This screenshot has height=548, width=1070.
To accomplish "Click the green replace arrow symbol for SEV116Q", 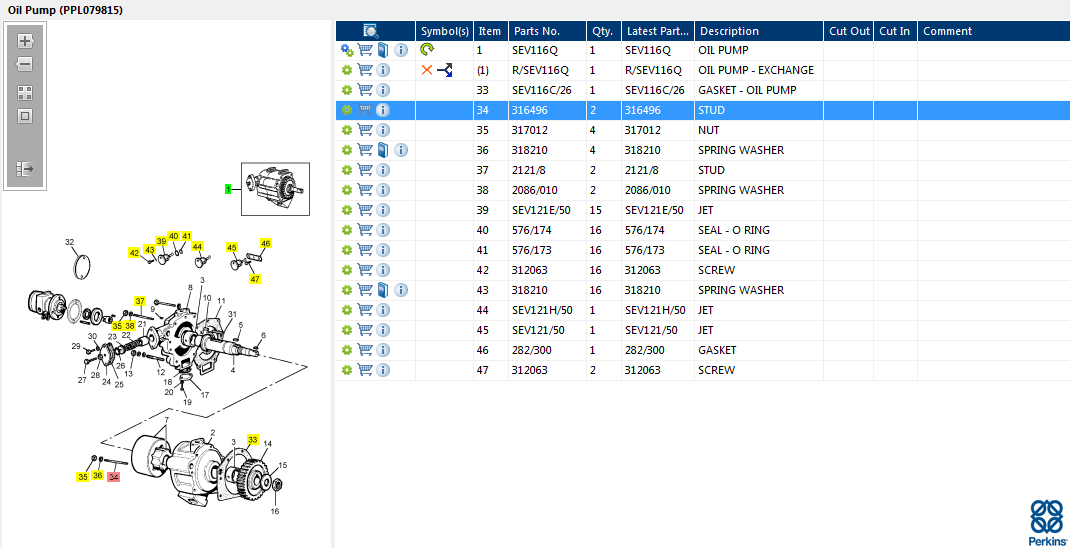I will (x=427, y=49).
